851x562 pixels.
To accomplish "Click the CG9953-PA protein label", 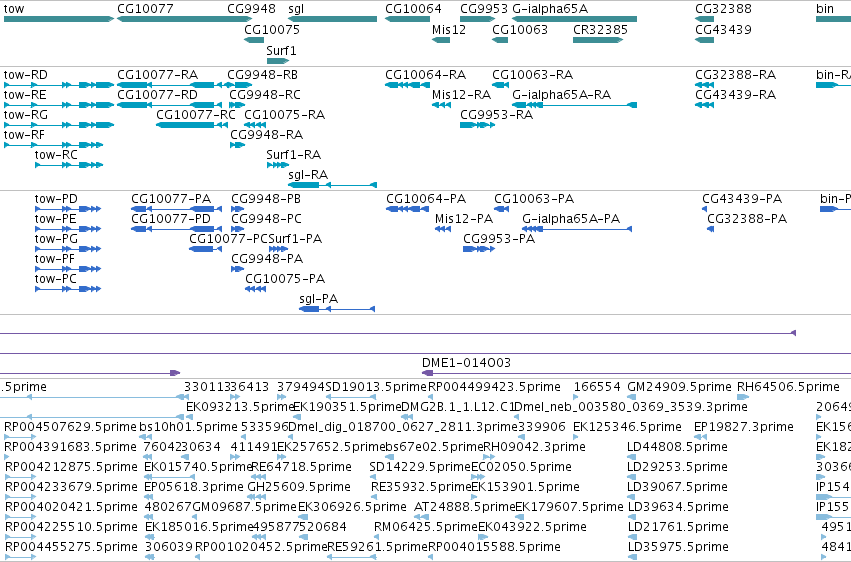I will click(499, 239).
